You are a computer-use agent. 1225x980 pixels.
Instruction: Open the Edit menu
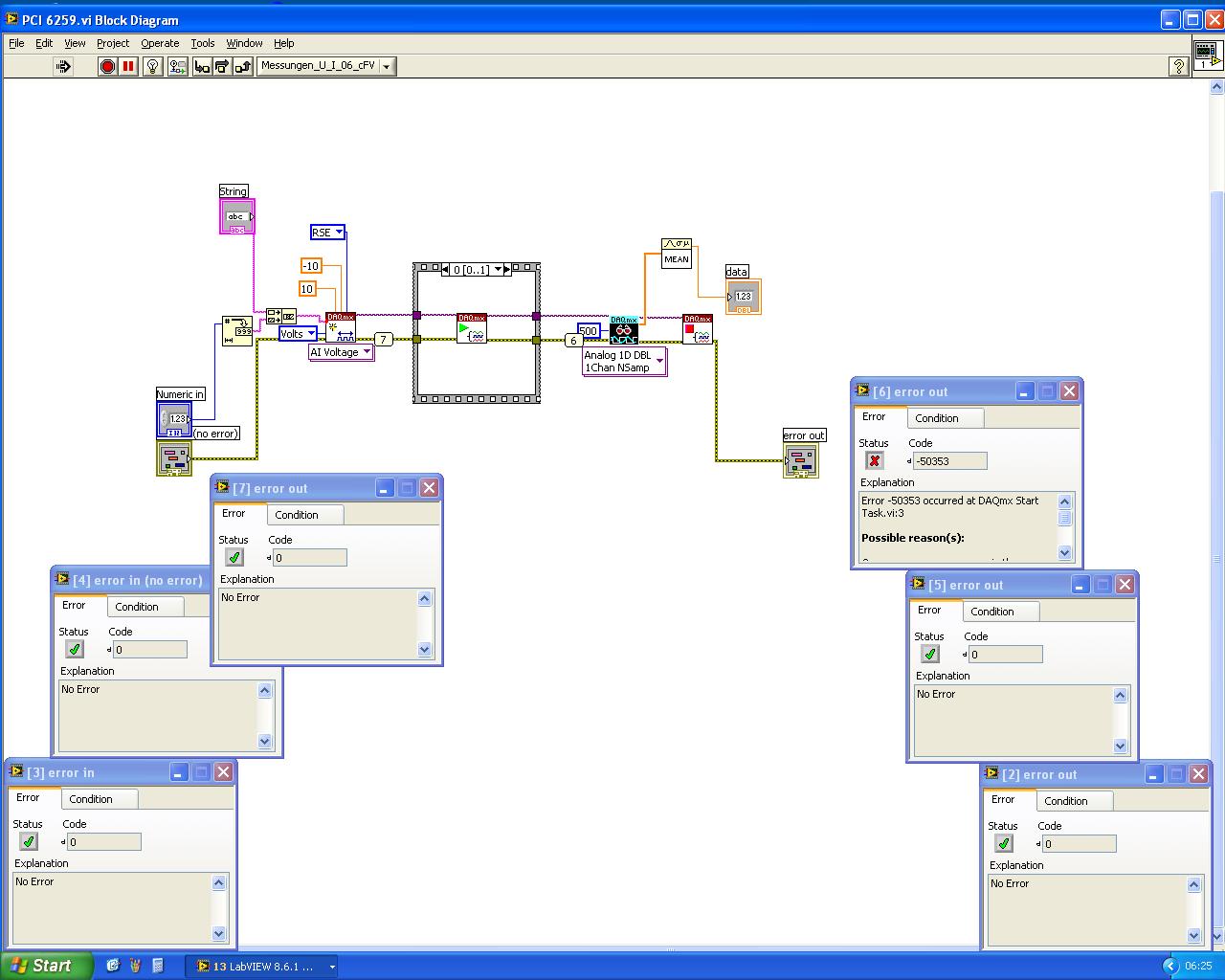point(44,43)
